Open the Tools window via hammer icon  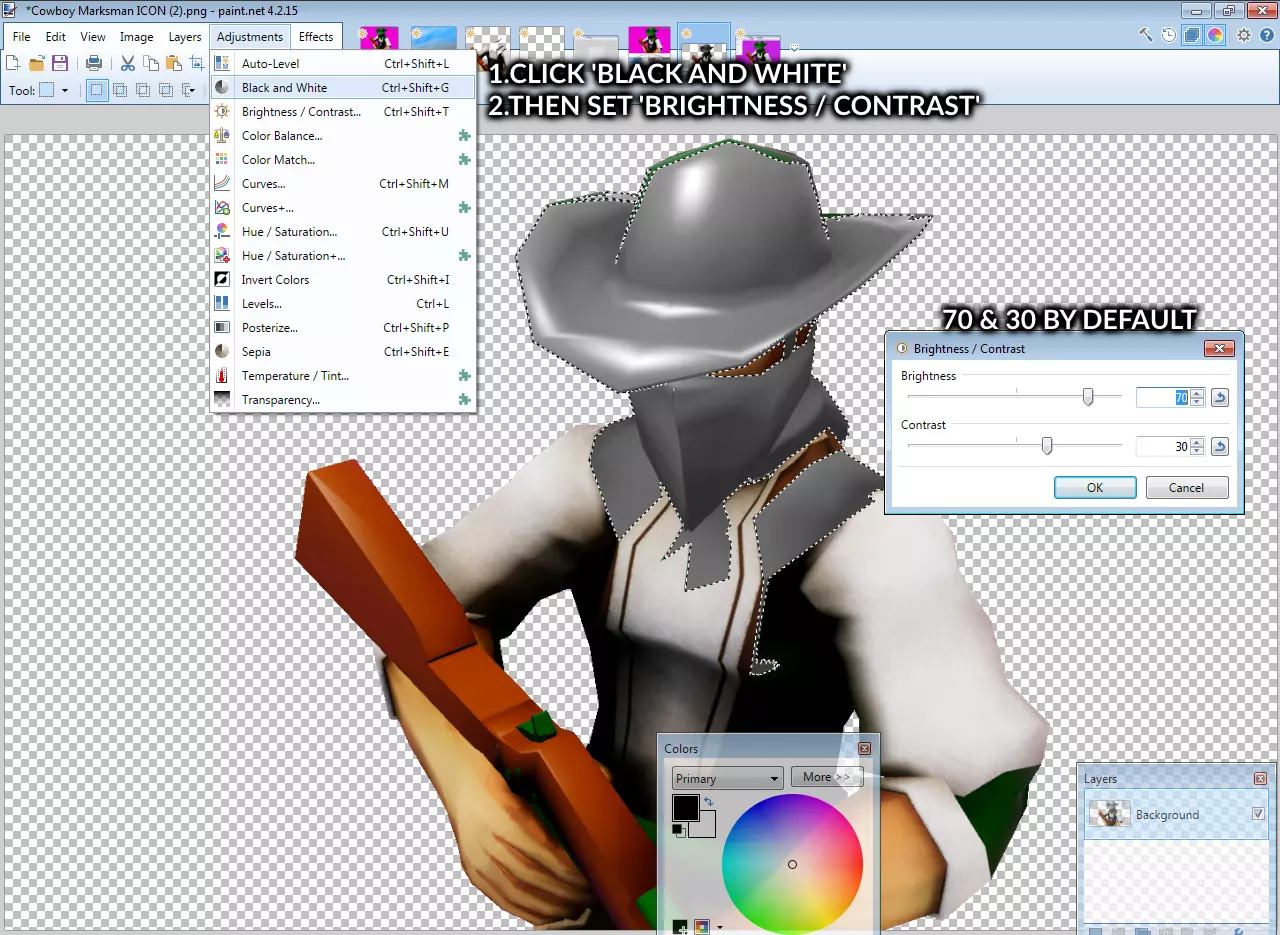coord(1146,35)
